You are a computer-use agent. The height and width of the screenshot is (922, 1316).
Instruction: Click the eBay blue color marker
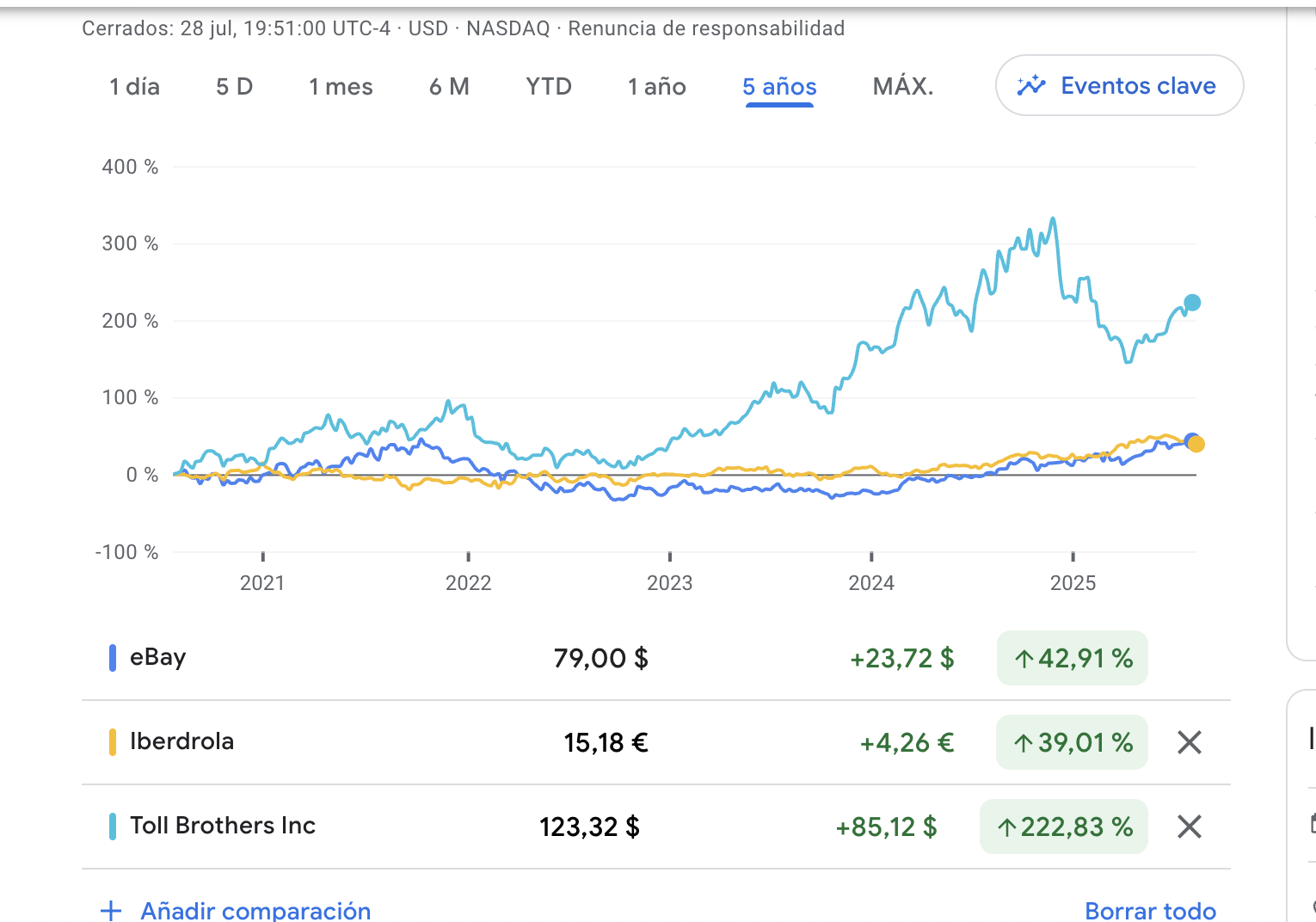coord(113,658)
